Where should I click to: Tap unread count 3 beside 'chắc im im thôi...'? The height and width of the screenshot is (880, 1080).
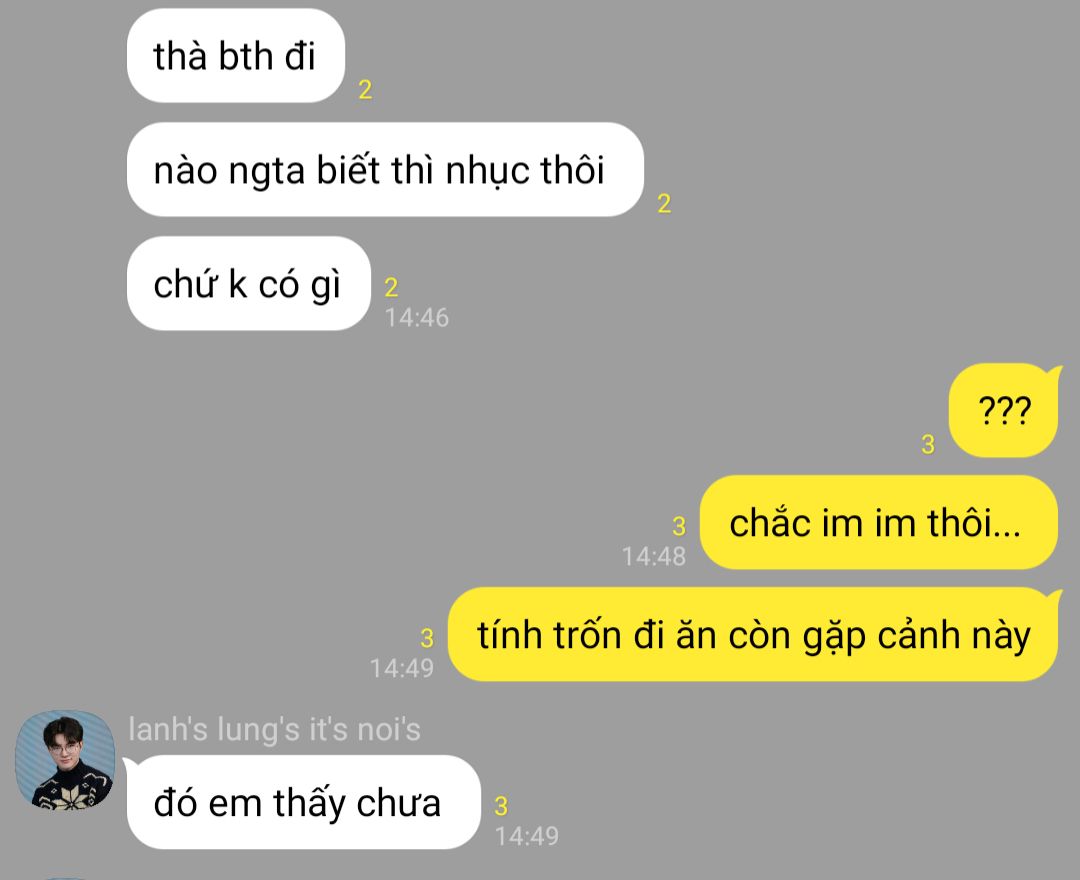click(x=679, y=526)
